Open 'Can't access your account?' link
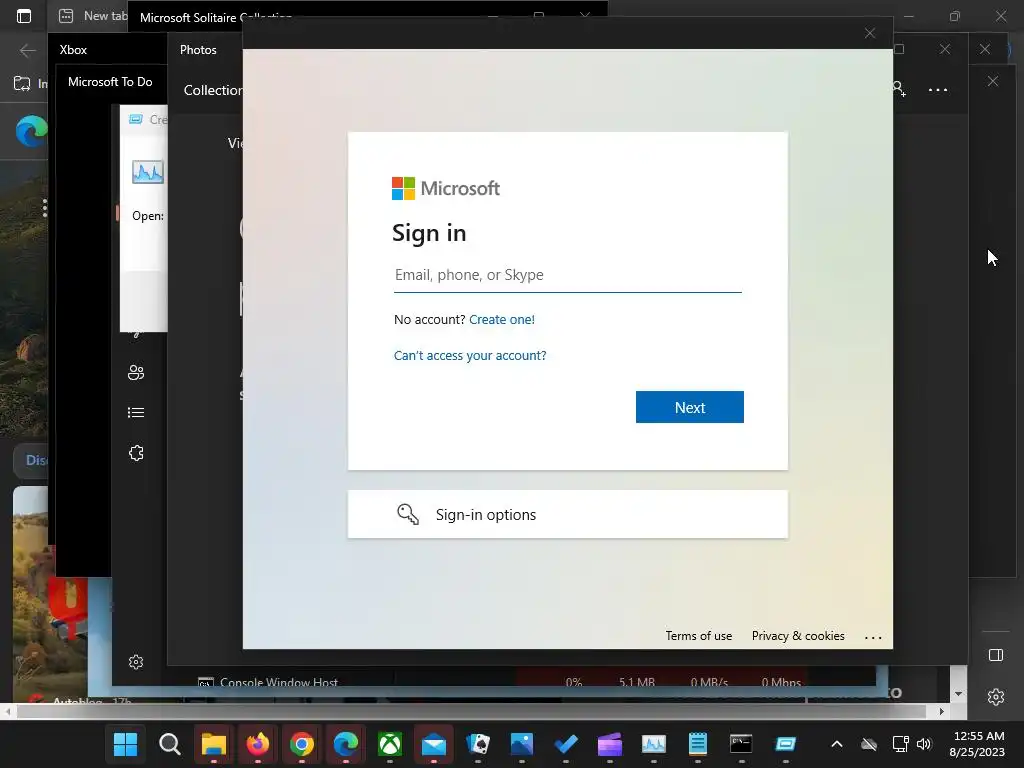Screen dimensions: 1024x768 click(x=470, y=355)
